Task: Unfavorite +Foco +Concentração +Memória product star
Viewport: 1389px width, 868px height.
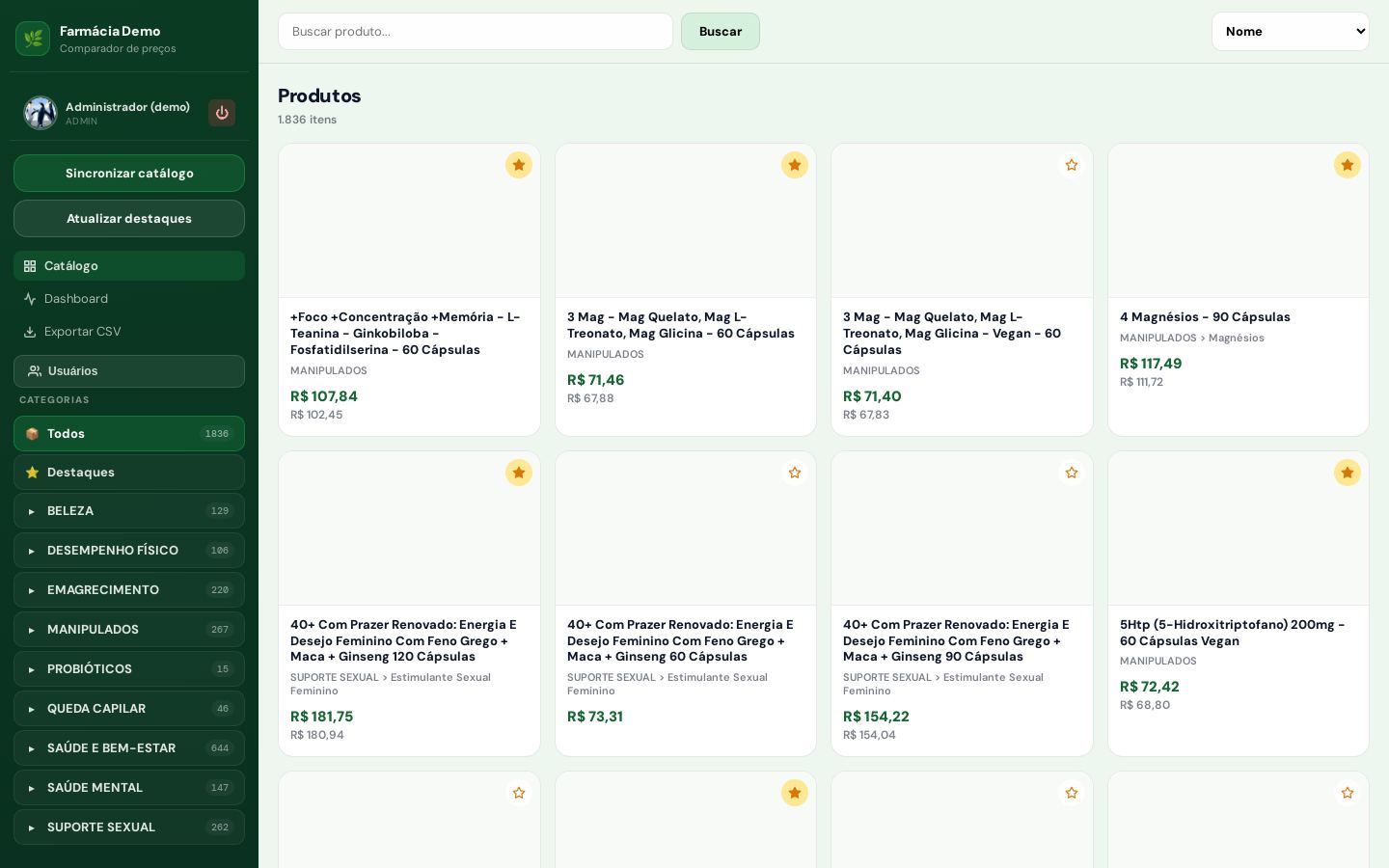Action: tap(519, 165)
